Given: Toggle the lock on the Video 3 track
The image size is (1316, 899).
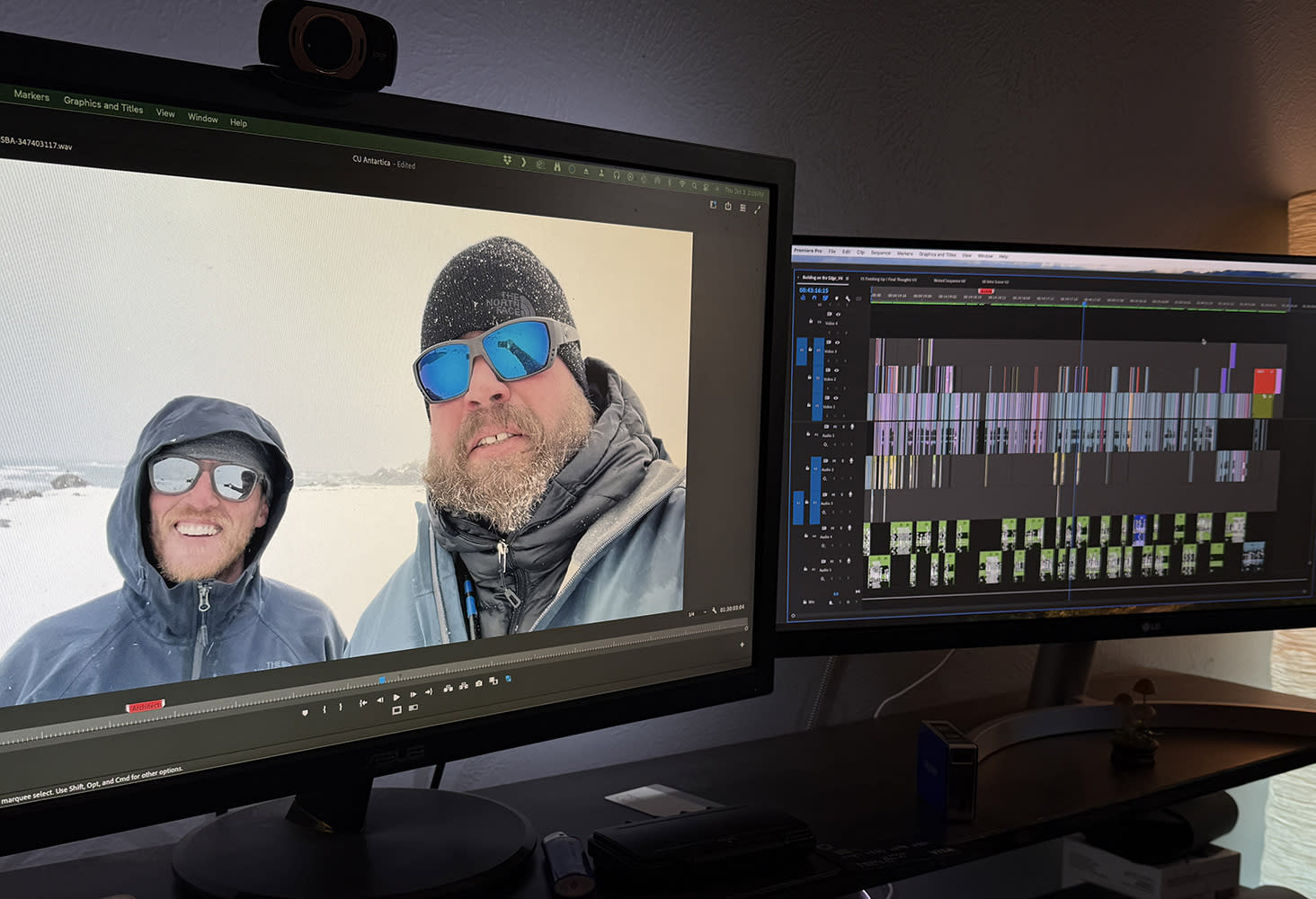Looking at the screenshot, I should pos(811,349).
